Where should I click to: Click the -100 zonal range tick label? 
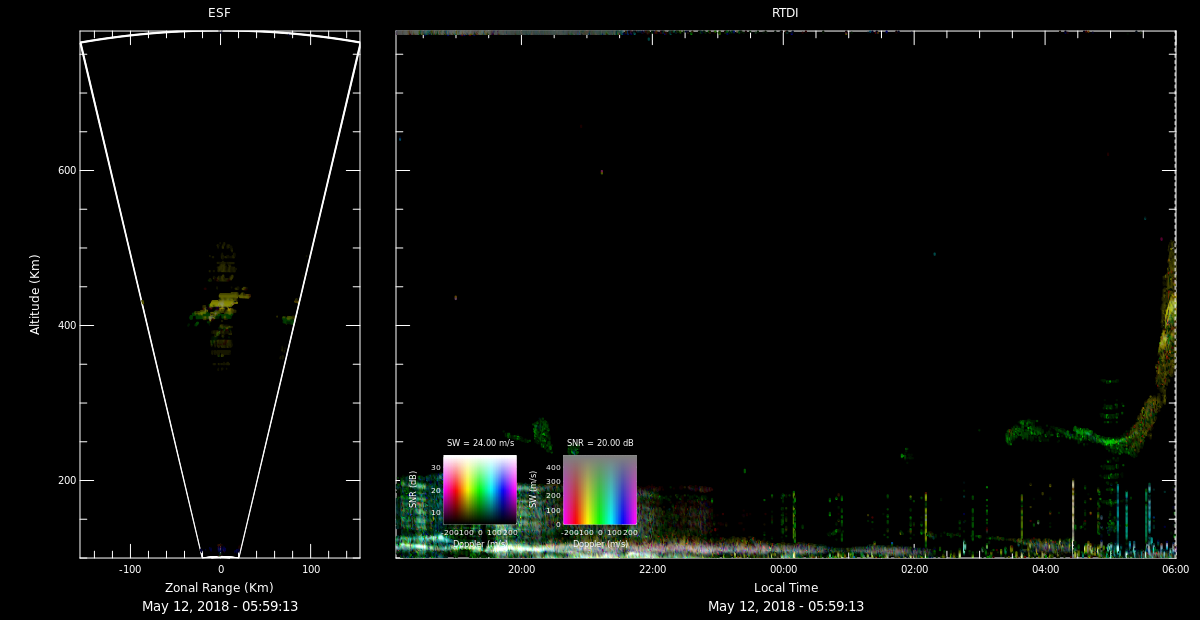tap(130, 569)
